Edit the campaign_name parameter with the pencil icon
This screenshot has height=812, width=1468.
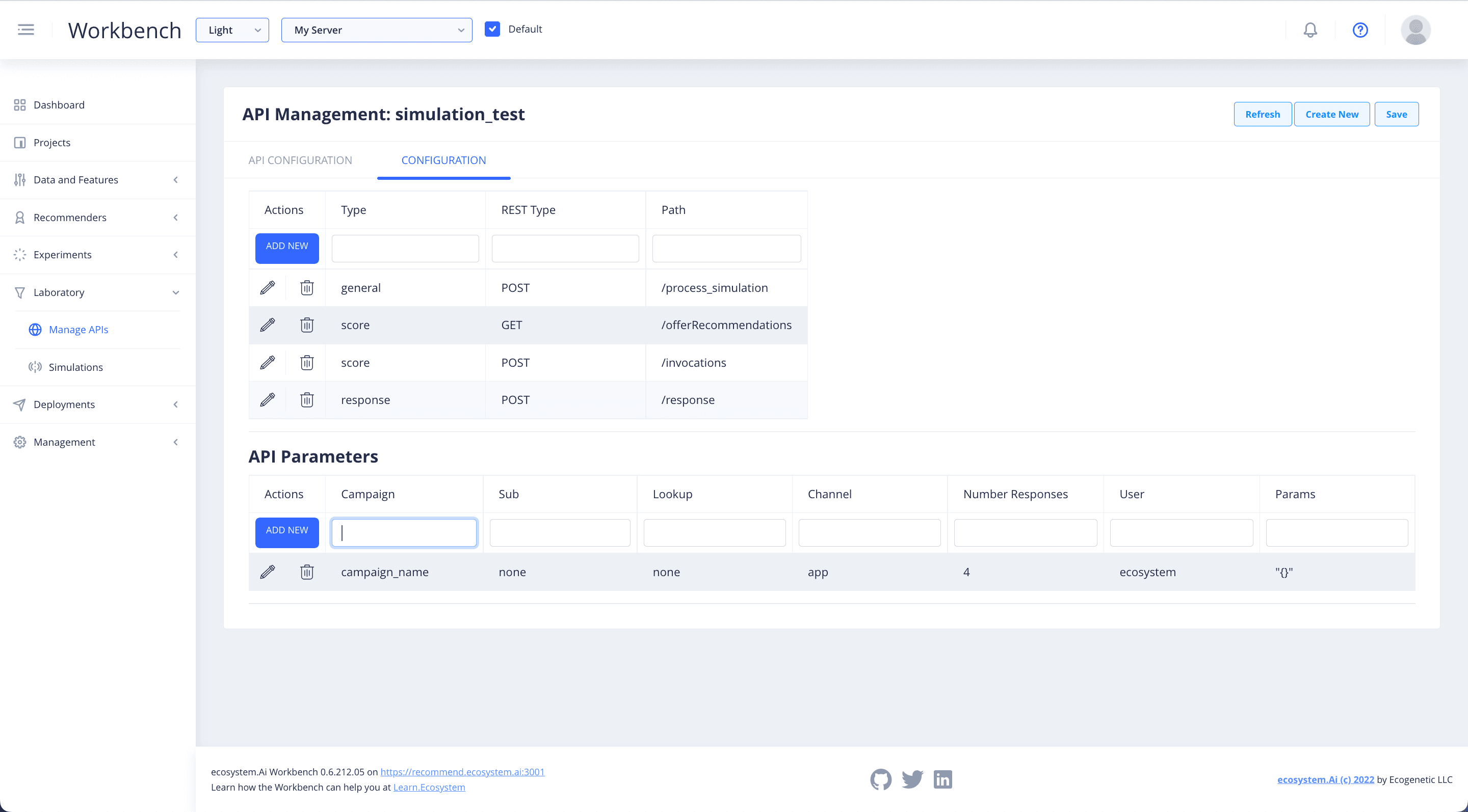pyautogui.click(x=267, y=572)
